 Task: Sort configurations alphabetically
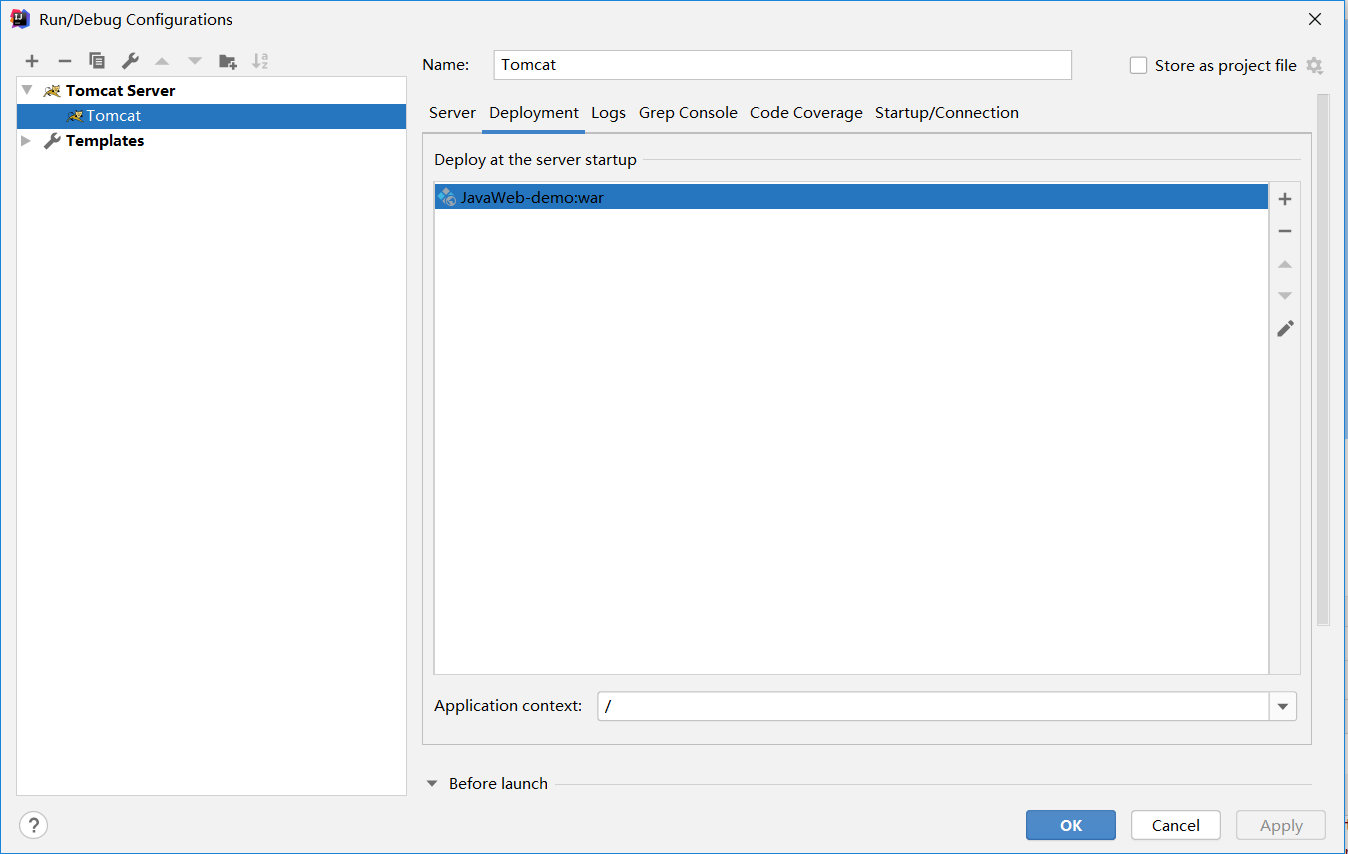click(260, 61)
